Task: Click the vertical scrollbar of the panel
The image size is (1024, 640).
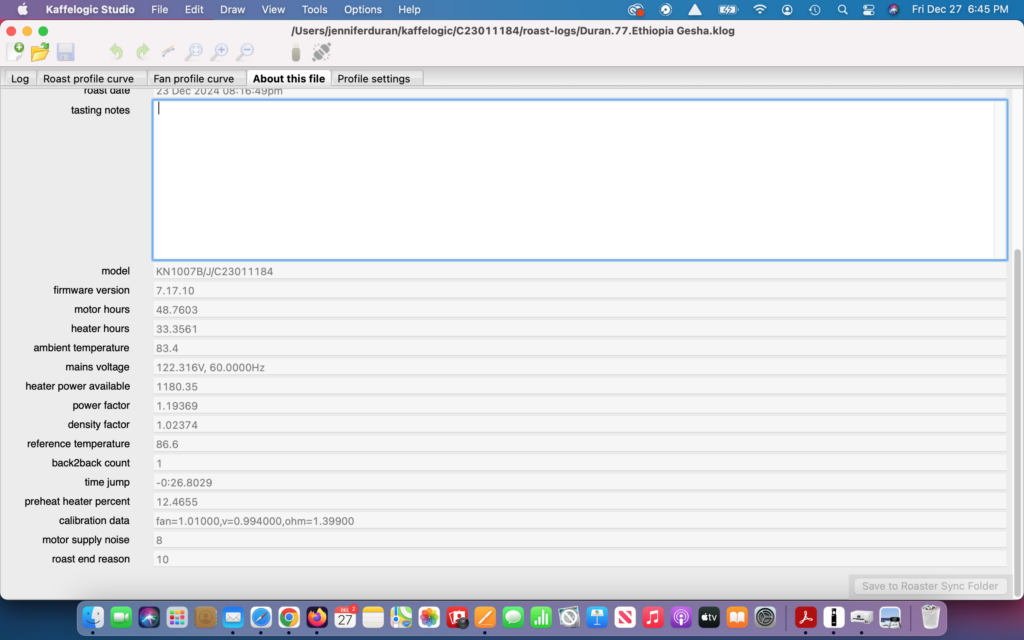Action: (x=1017, y=423)
